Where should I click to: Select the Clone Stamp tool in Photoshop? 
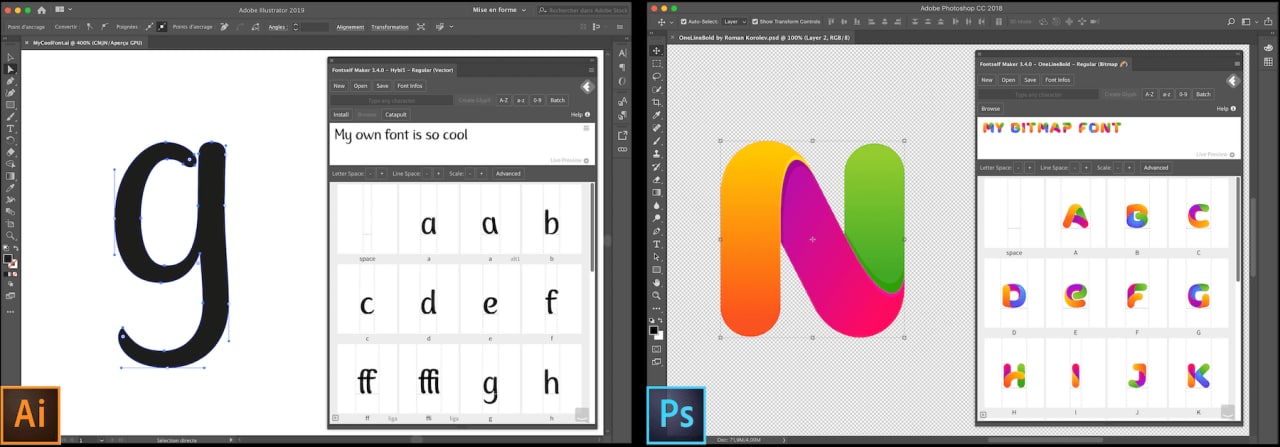[657, 153]
